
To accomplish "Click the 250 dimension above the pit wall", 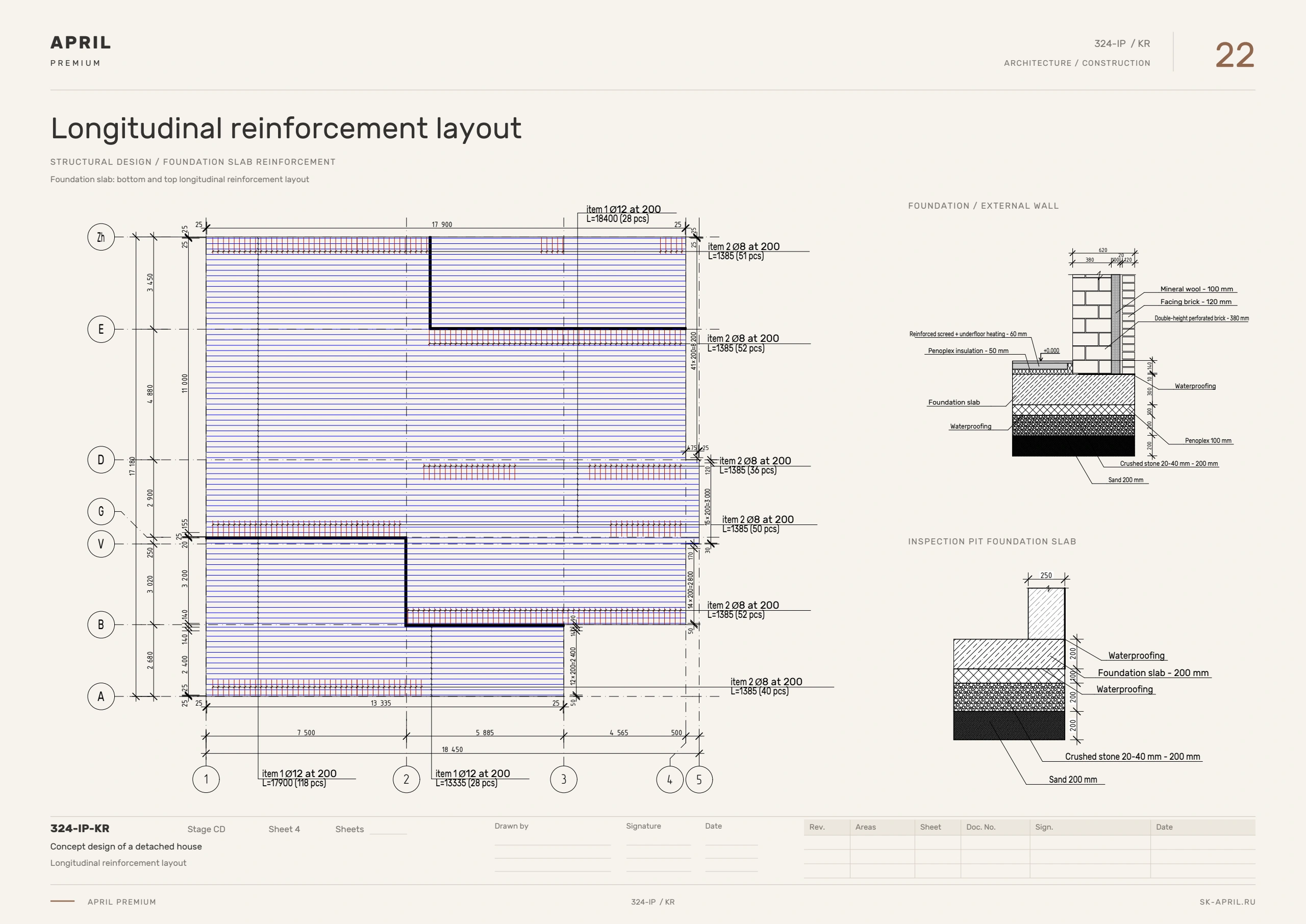I will tap(1046, 576).
